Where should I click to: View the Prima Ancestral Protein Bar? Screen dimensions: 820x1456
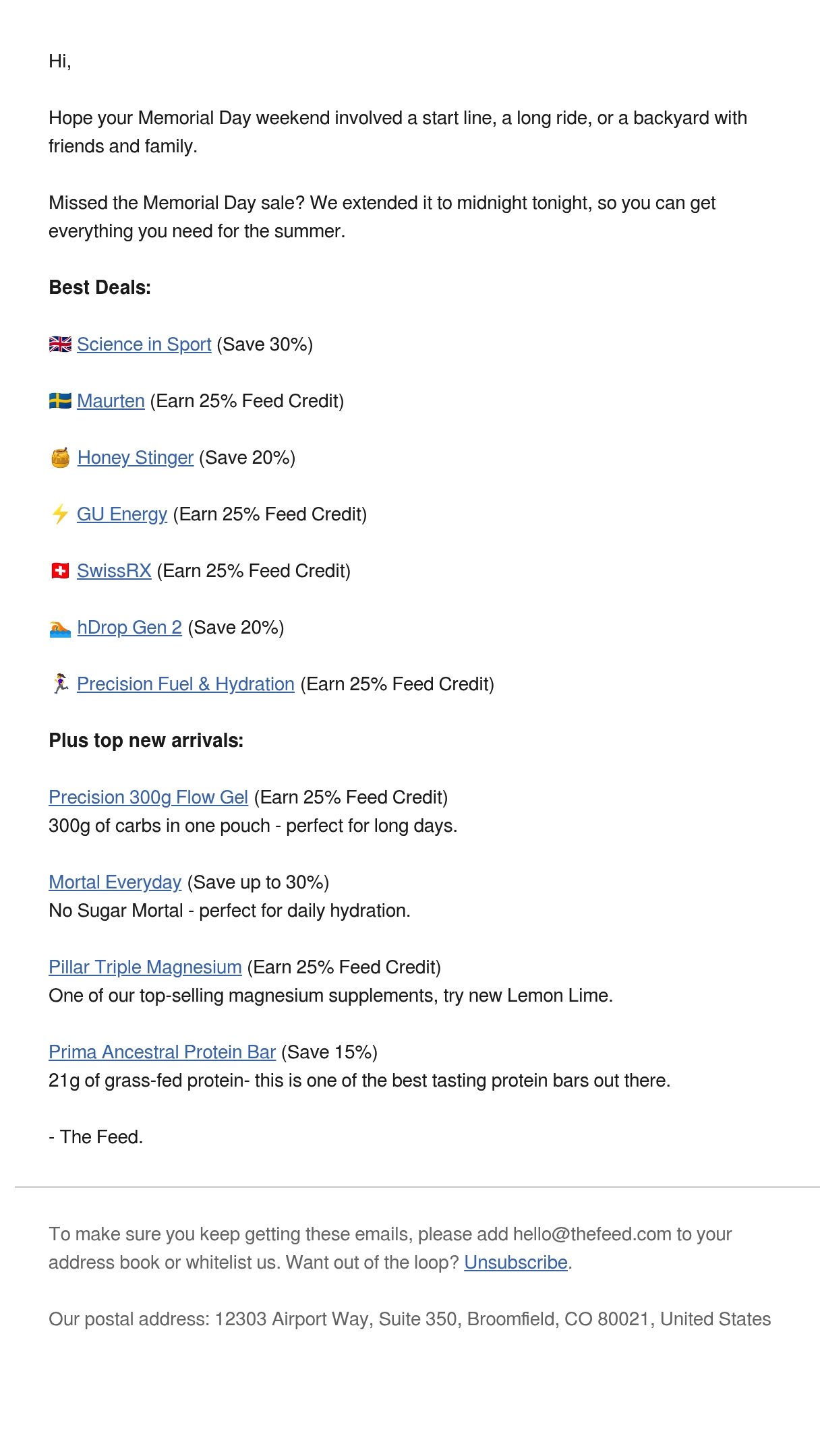[162, 1052]
